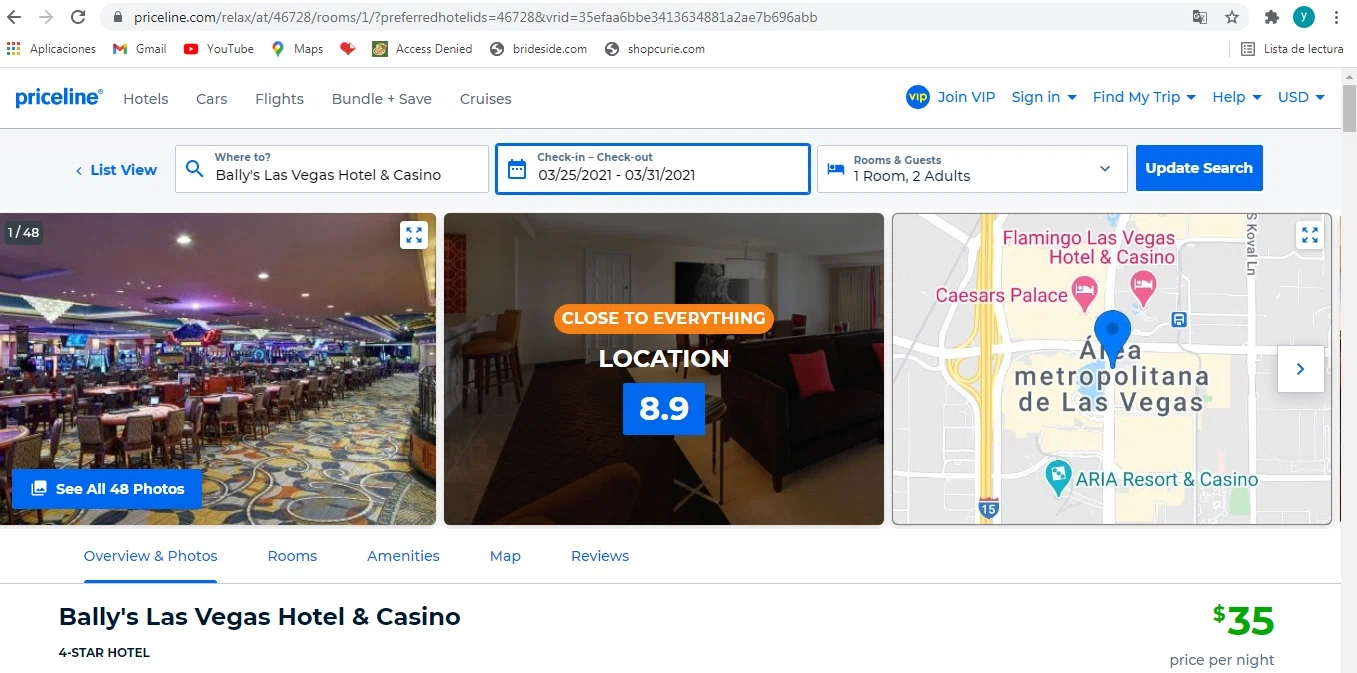Click the translate page icon in address bar
Image resolution: width=1357 pixels, height=673 pixels.
1200,17
